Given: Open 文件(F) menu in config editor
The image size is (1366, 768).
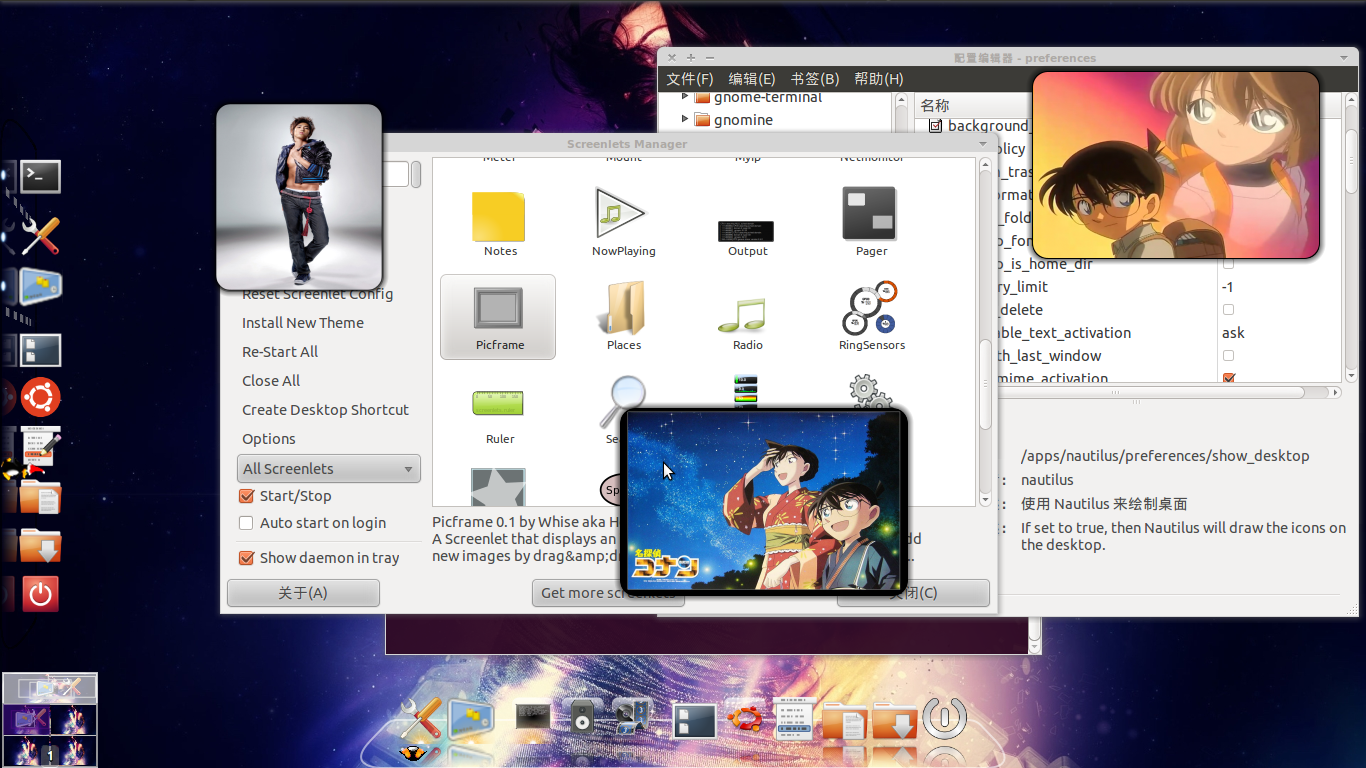Looking at the screenshot, I should 690,79.
